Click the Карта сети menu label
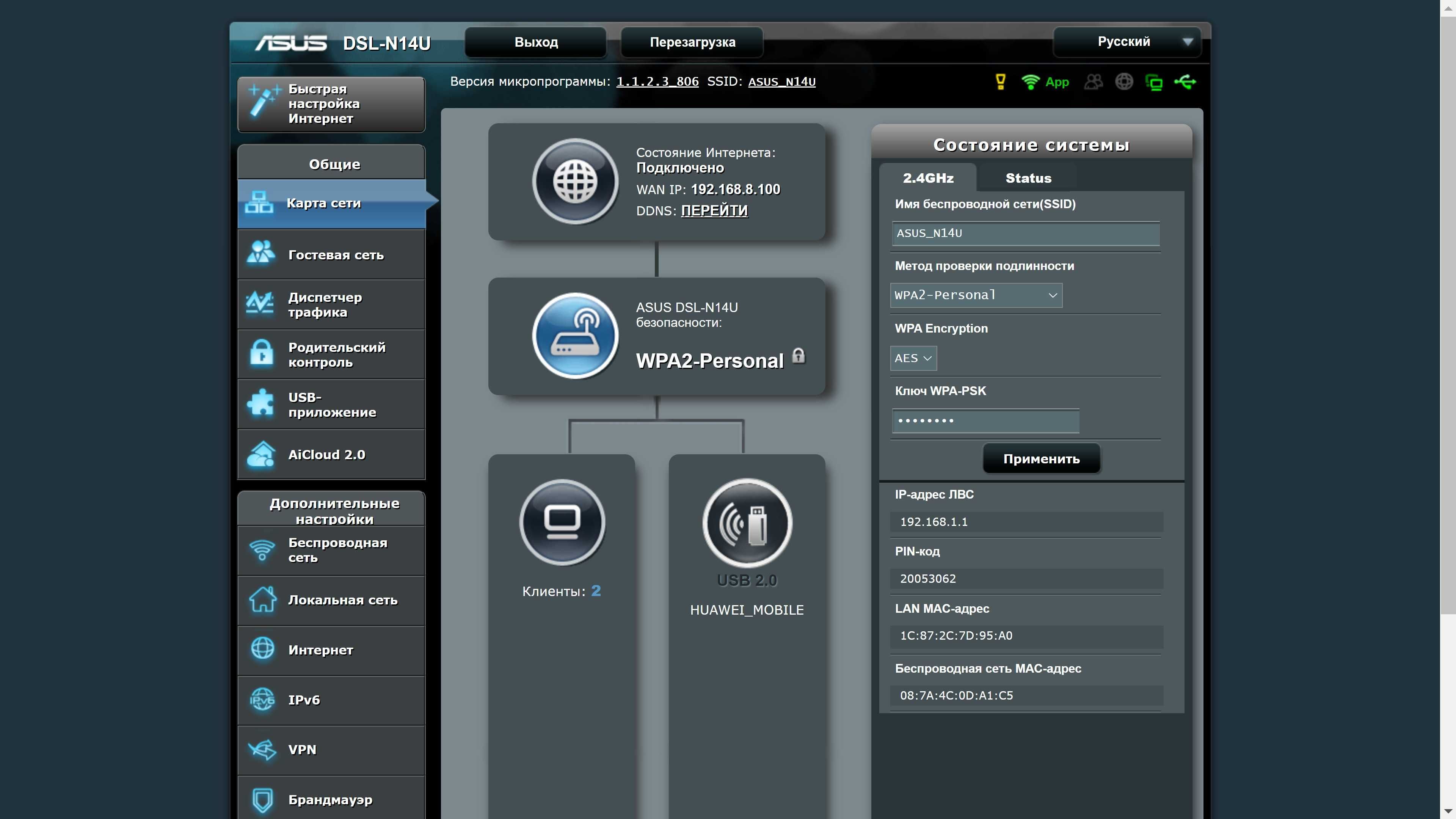The image size is (1456, 819). (323, 203)
